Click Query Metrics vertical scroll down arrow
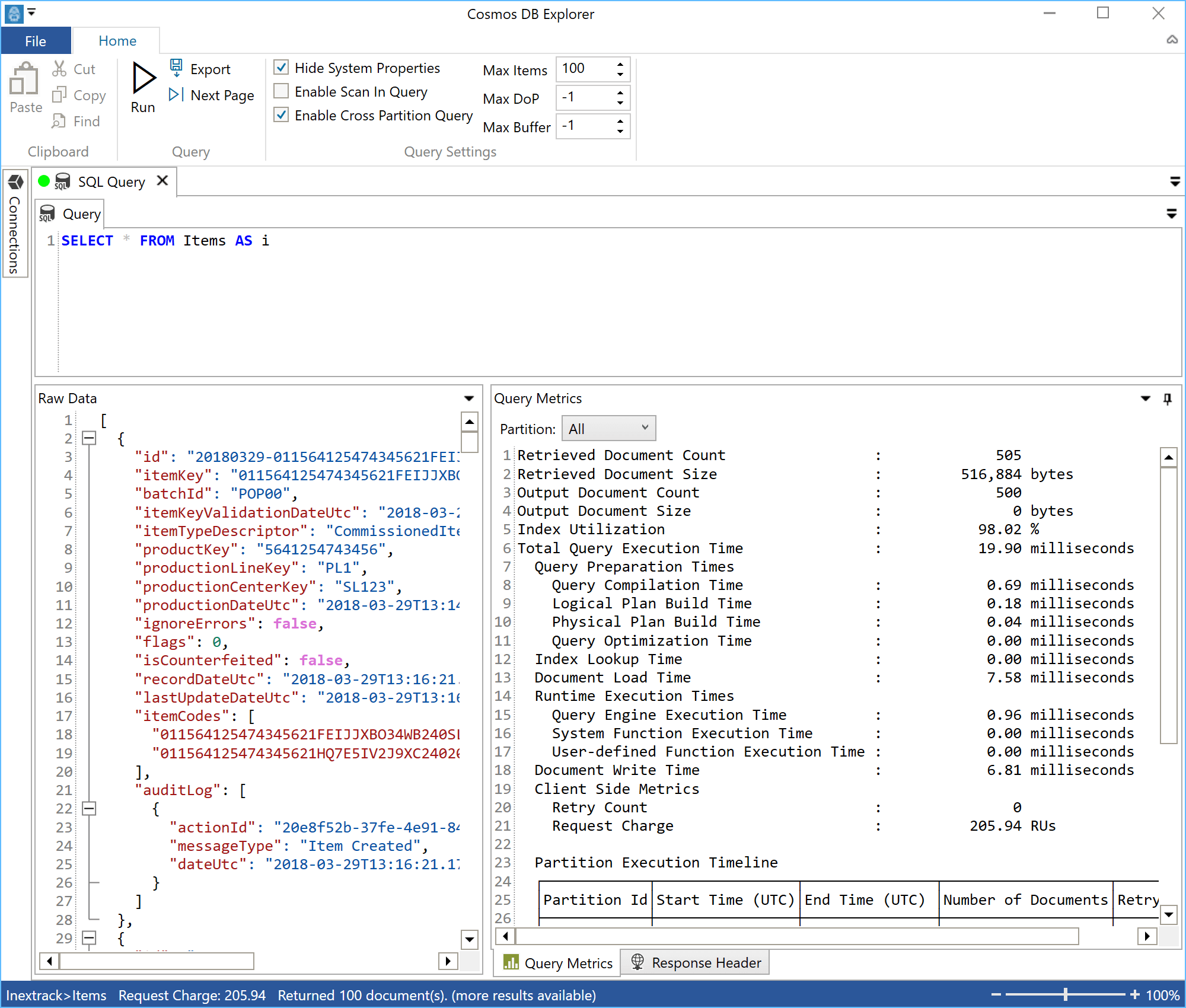This screenshot has height=1008, width=1186. 1168,914
